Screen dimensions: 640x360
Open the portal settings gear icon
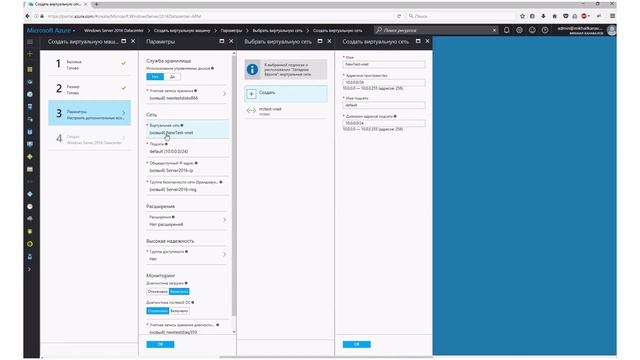click(519, 30)
